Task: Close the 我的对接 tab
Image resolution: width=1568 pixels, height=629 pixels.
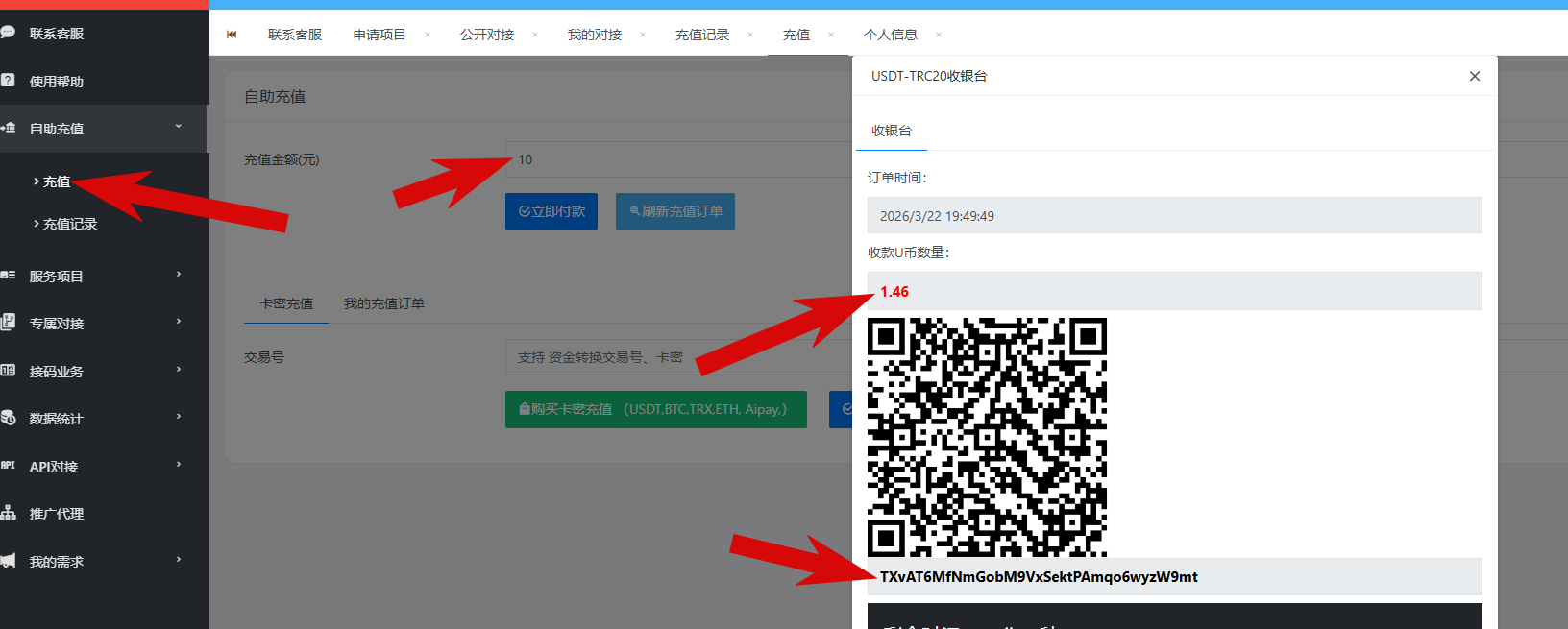Action: pyautogui.click(x=643, y=35)
